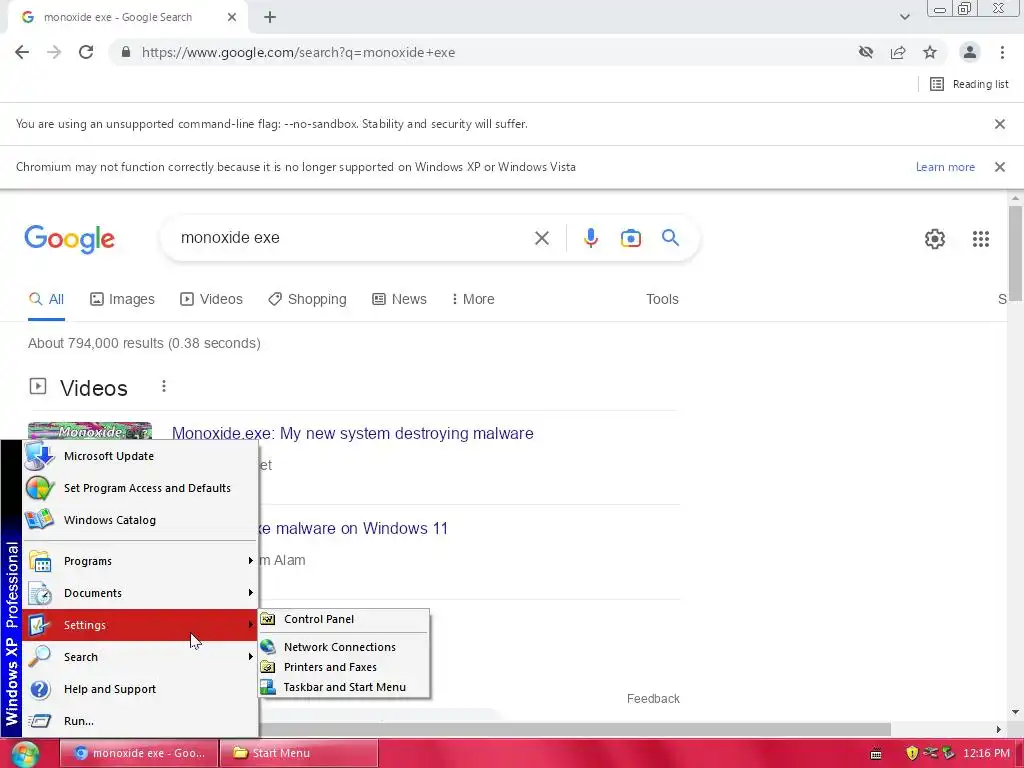Close the monoxide exe browser tab
The width and height of the screenshot is (1024, 768).
point(232,18)
